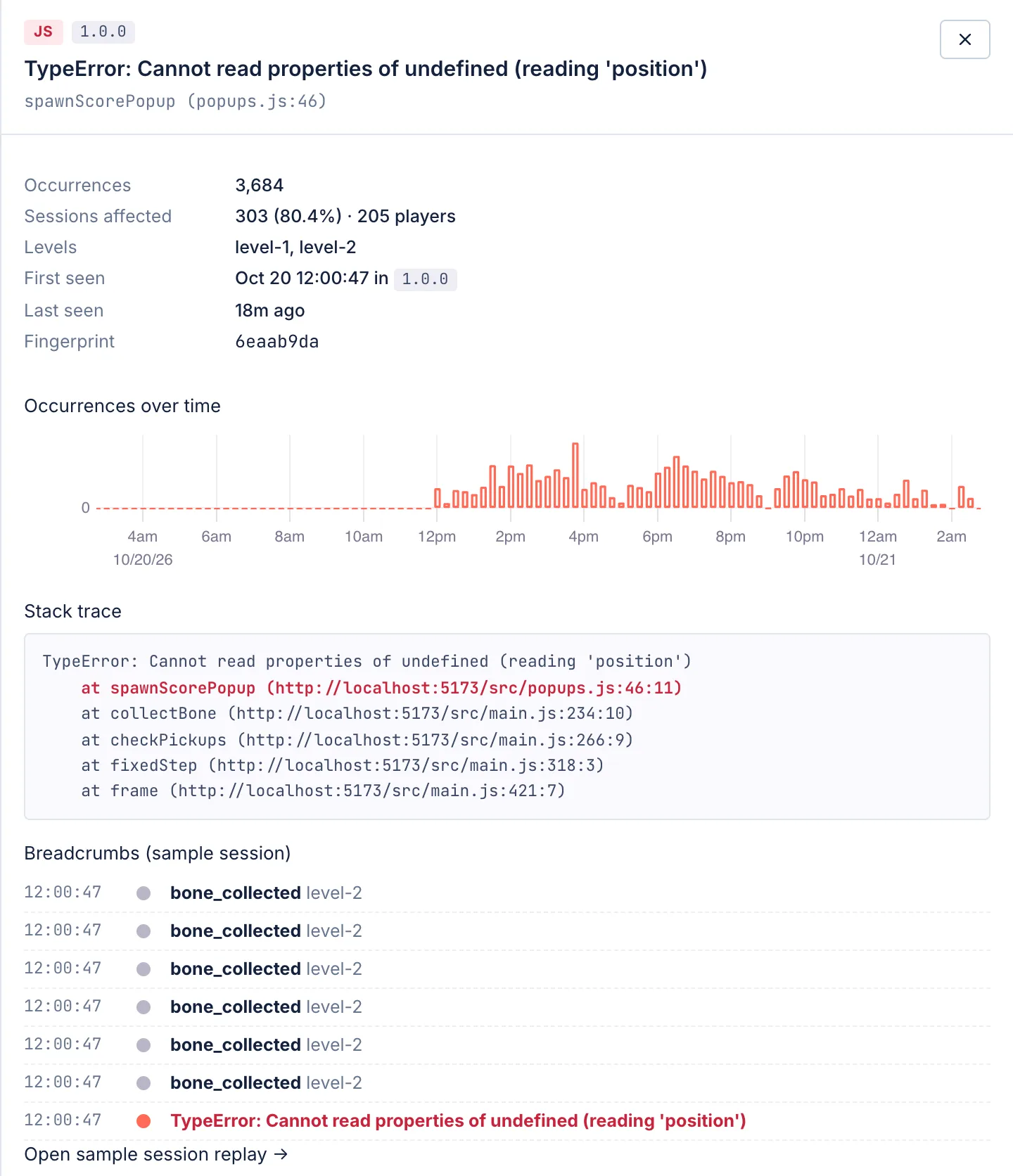Click the sessions affected value 303 (80.4%)

(x=288, y=216)
